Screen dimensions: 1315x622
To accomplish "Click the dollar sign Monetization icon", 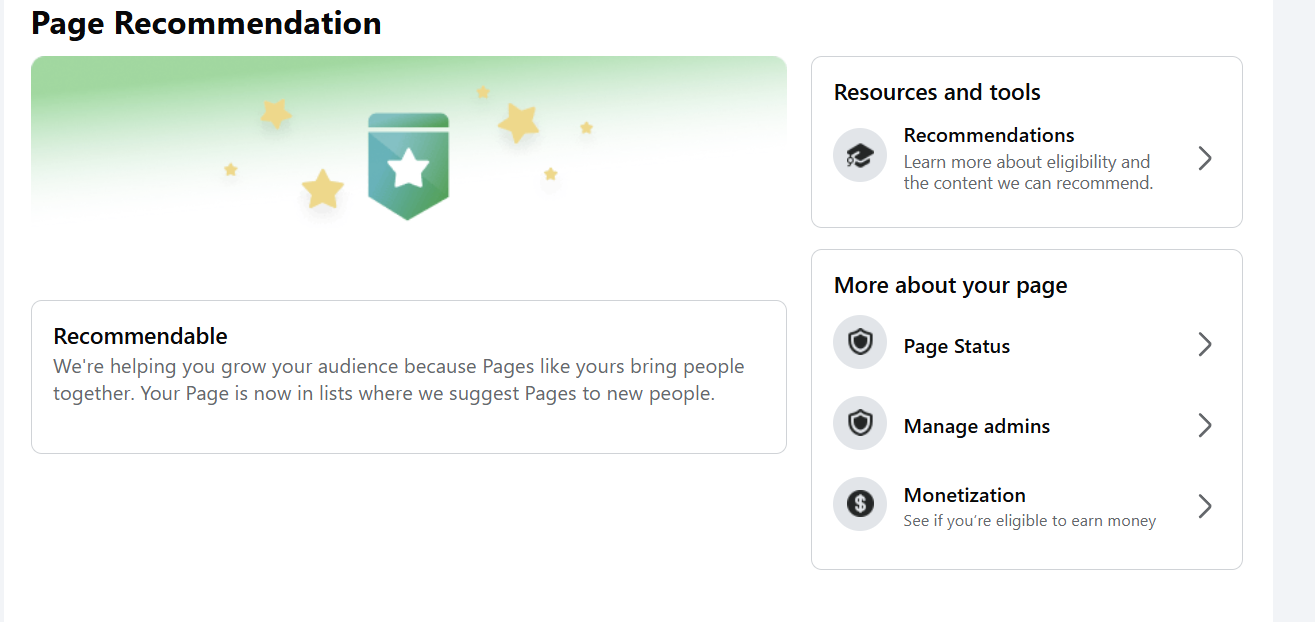I will click(859, 504).
